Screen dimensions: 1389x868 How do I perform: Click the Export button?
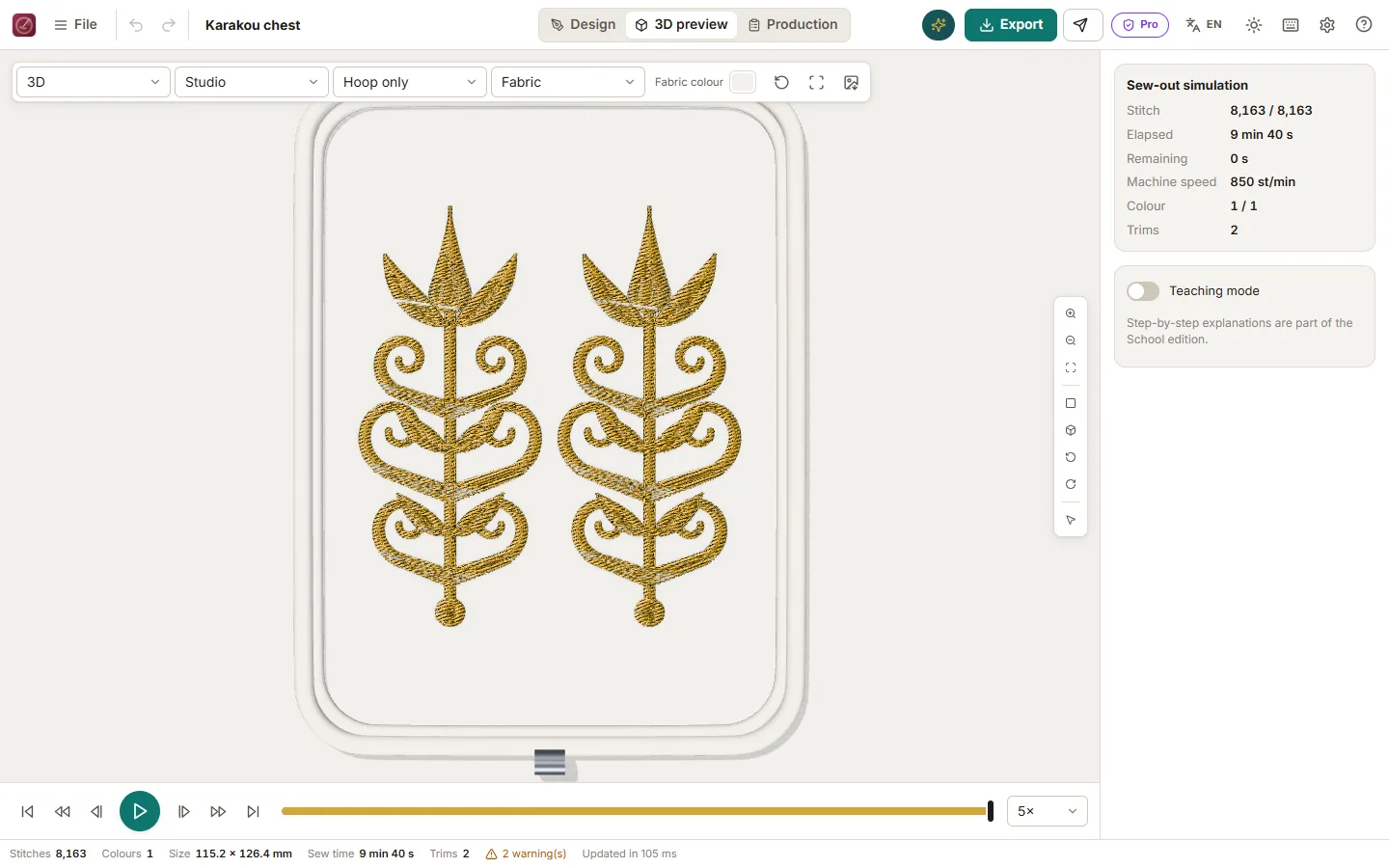click(x=1011, y=25)
